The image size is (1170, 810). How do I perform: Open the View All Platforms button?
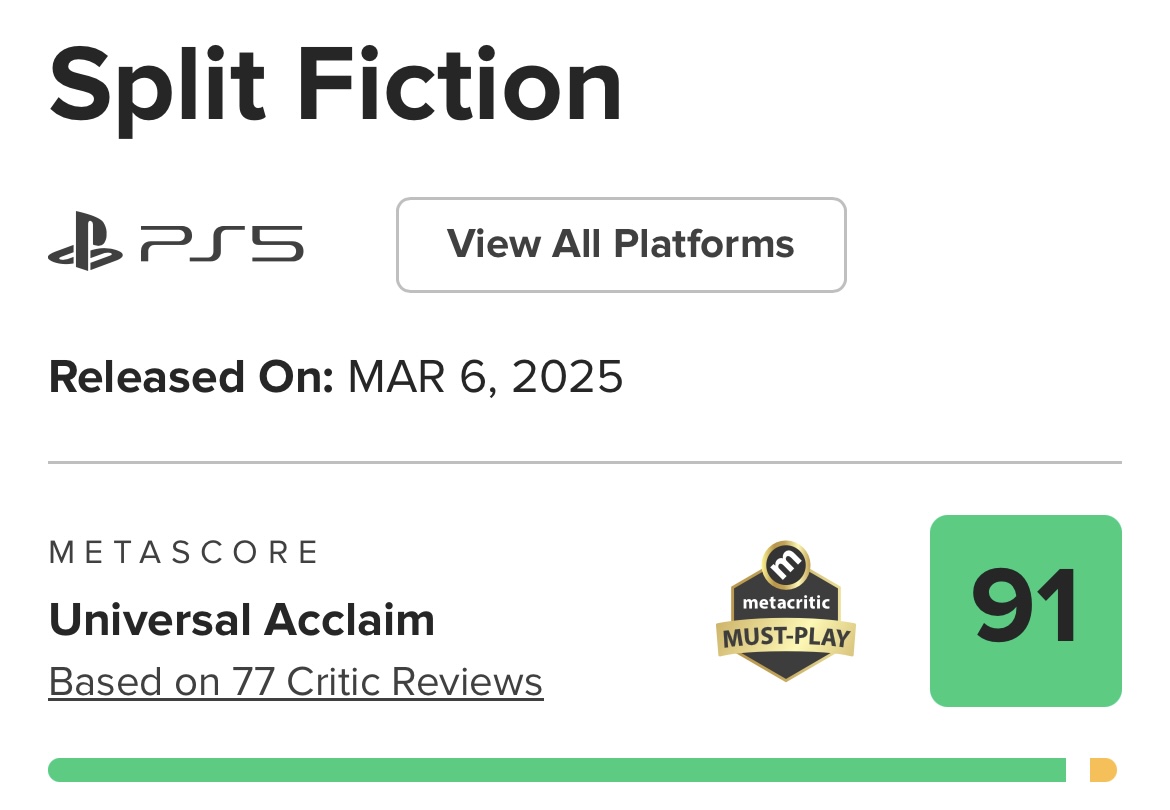pyautogui.click(x=621, y=245)
